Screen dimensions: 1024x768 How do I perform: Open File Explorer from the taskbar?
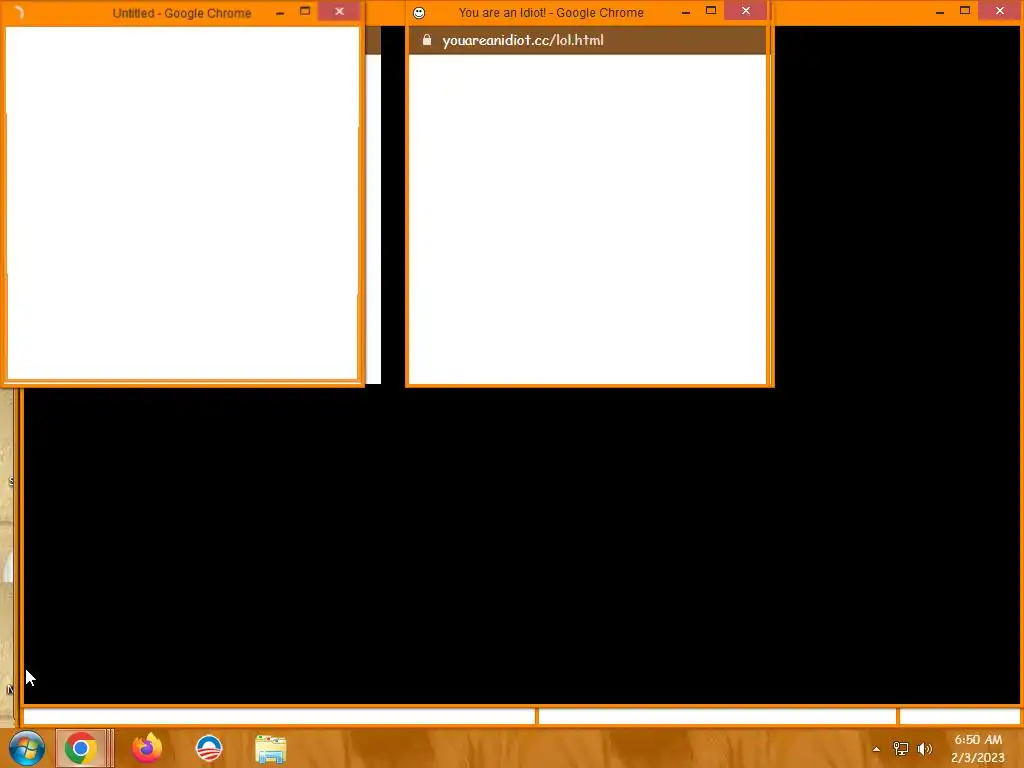point(270,749)
